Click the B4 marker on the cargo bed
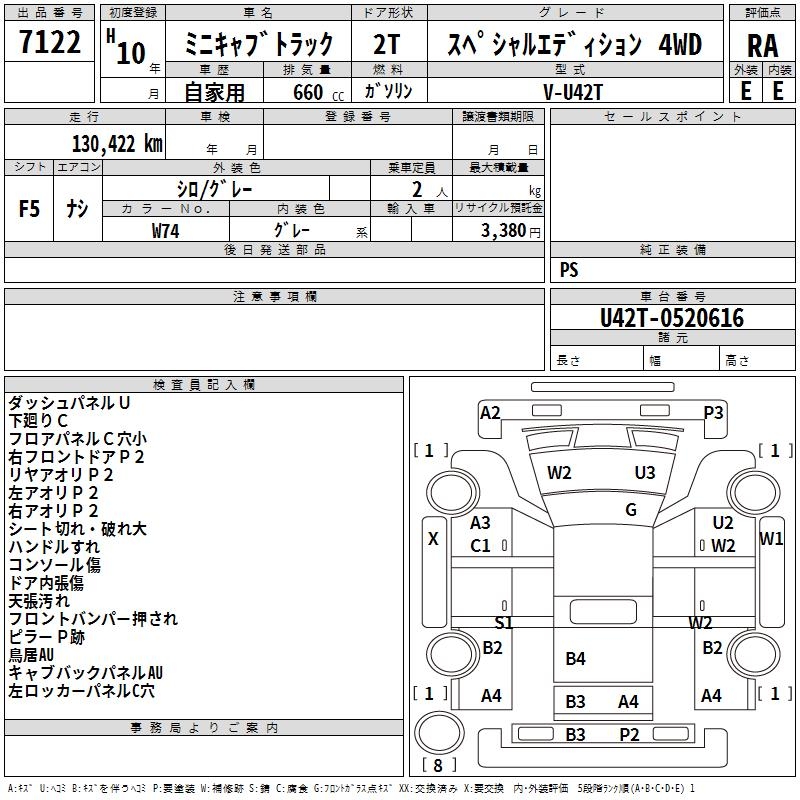 pos(575,658)
